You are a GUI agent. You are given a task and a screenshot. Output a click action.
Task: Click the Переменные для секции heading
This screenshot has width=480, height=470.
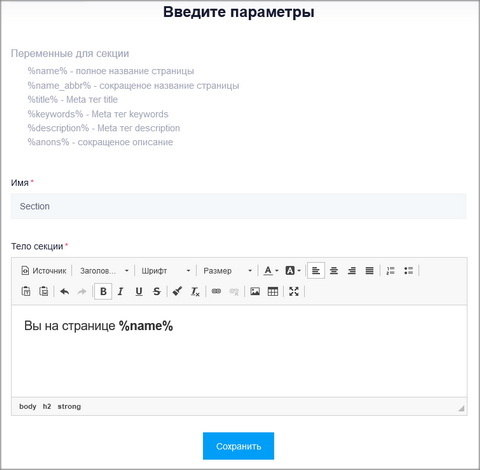point(70,54)
